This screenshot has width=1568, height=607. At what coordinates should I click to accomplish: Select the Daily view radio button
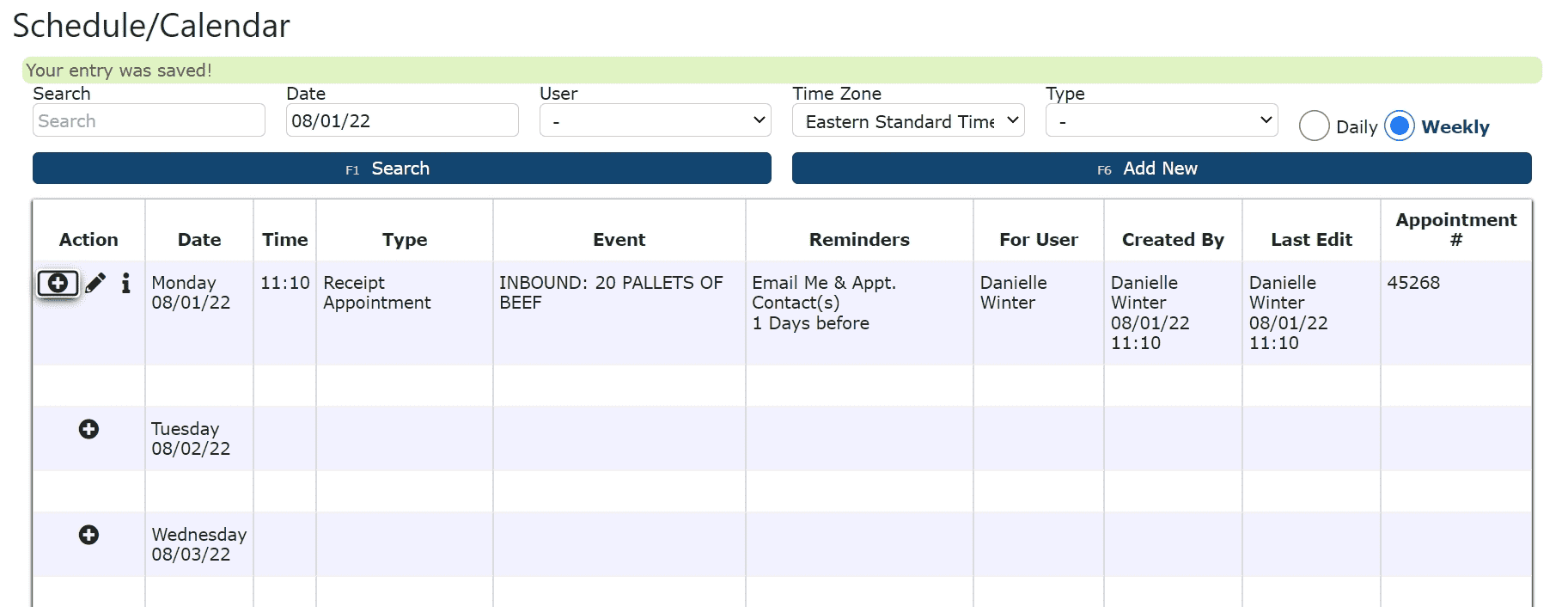click(x=1314, y=126)
